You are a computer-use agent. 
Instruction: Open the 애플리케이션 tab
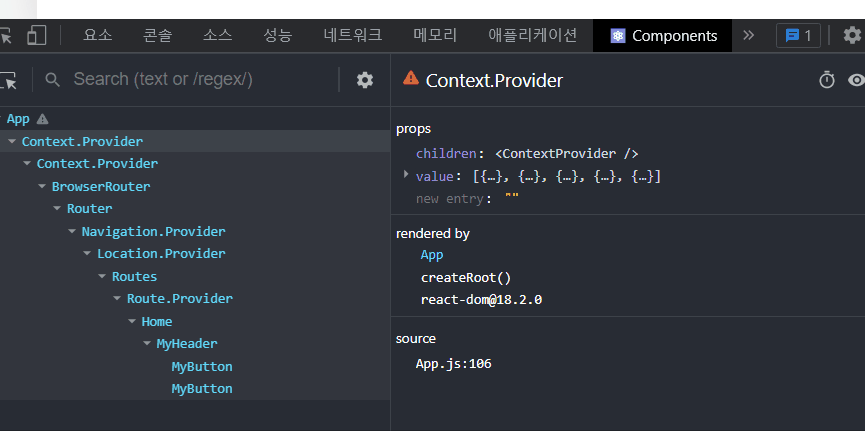pyautogui.click(x=533, y=36)
